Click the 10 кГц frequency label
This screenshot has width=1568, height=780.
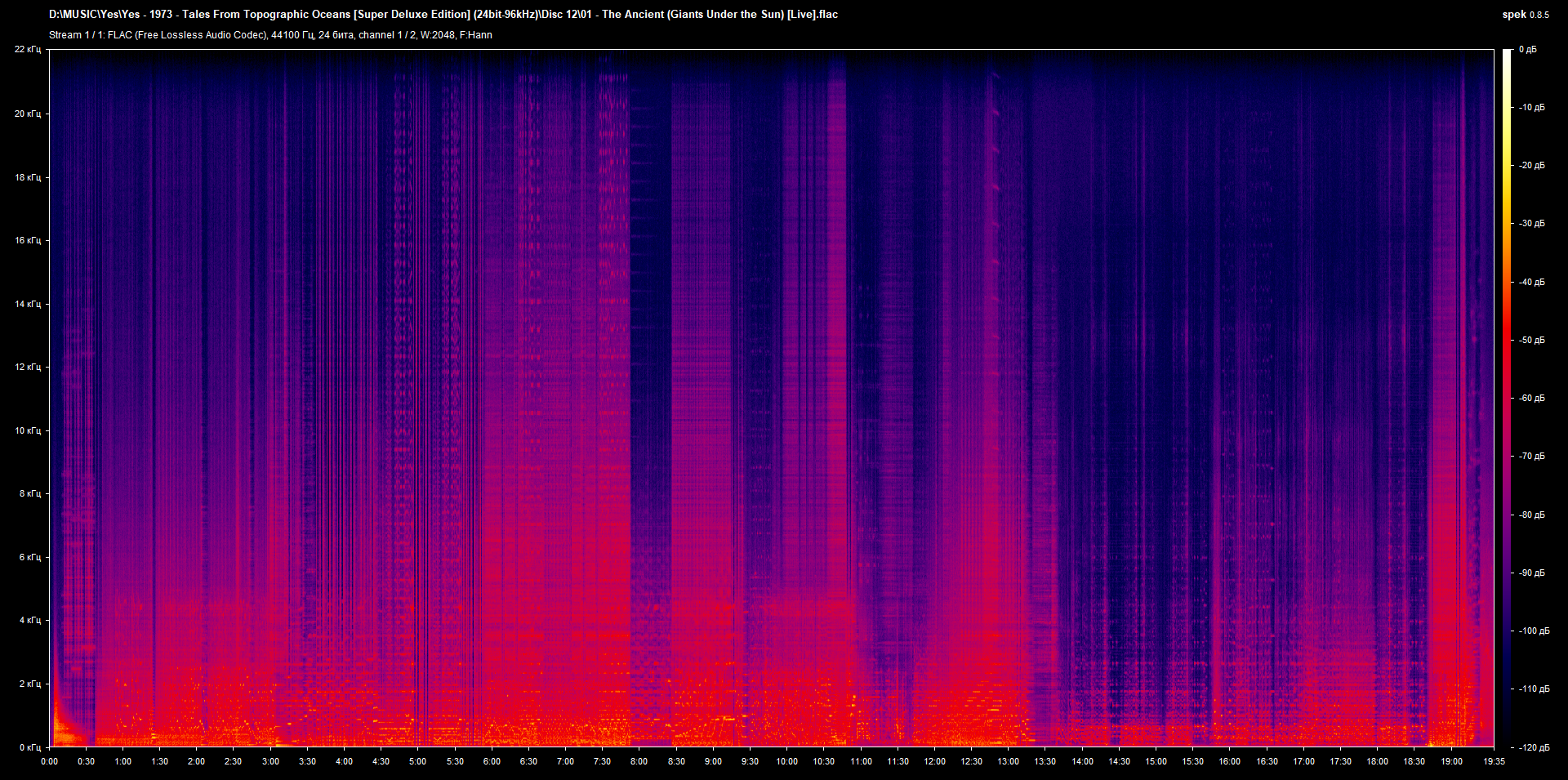click(x=28, y=430)
